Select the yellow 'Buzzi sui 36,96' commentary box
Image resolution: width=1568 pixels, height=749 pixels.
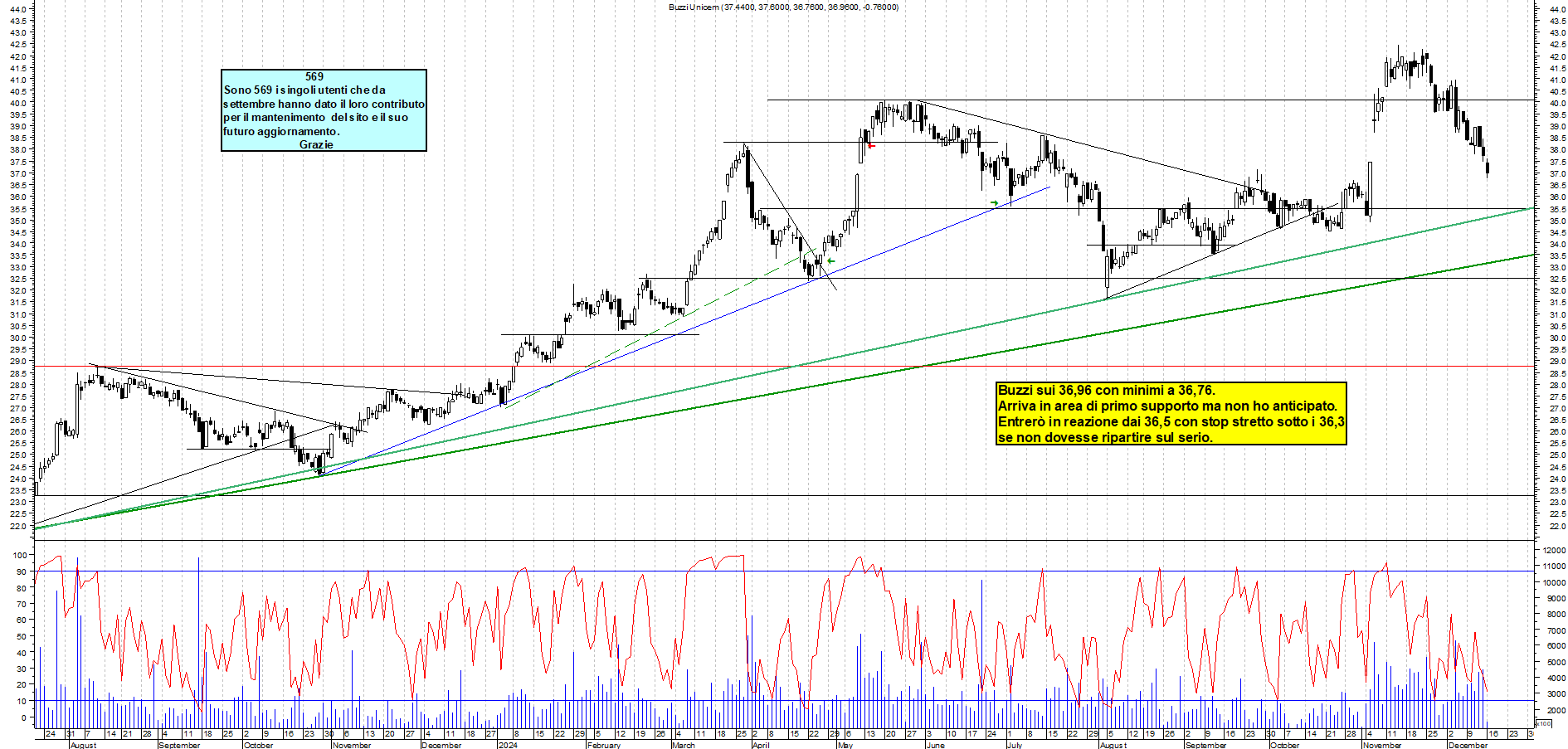(1171, 413)
